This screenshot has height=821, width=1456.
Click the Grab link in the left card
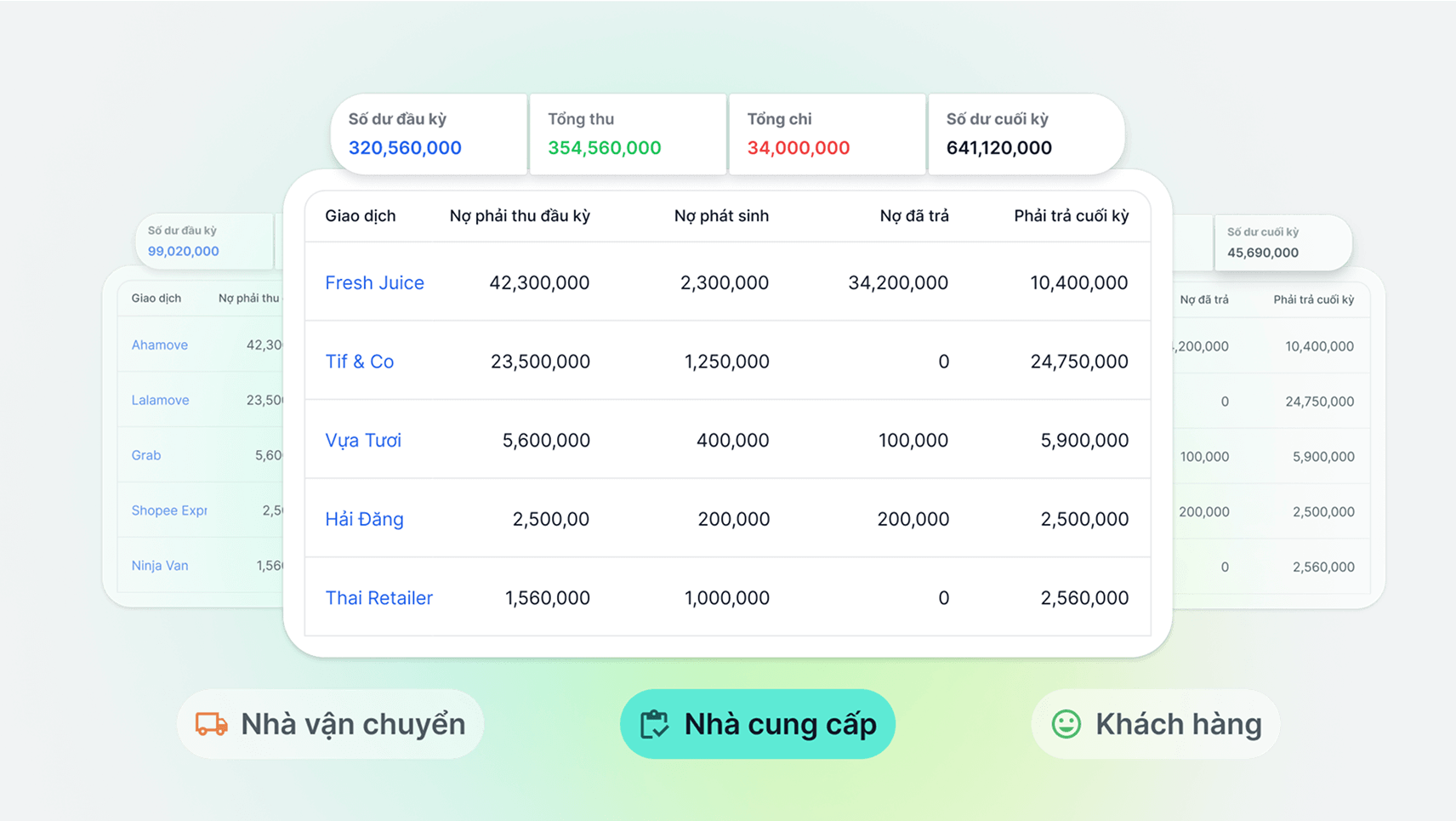point(146,455)
